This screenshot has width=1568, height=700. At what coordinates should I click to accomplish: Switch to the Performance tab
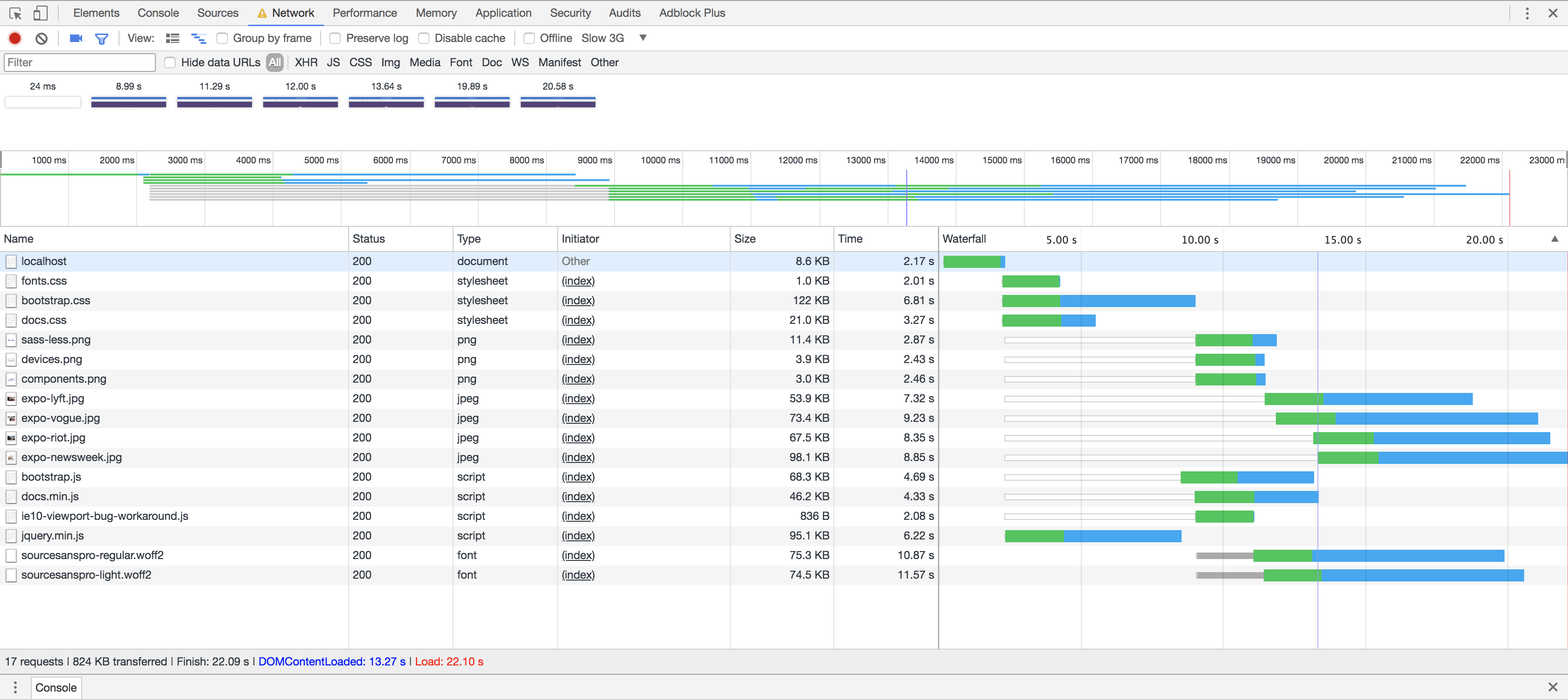[x=364, y=13]
